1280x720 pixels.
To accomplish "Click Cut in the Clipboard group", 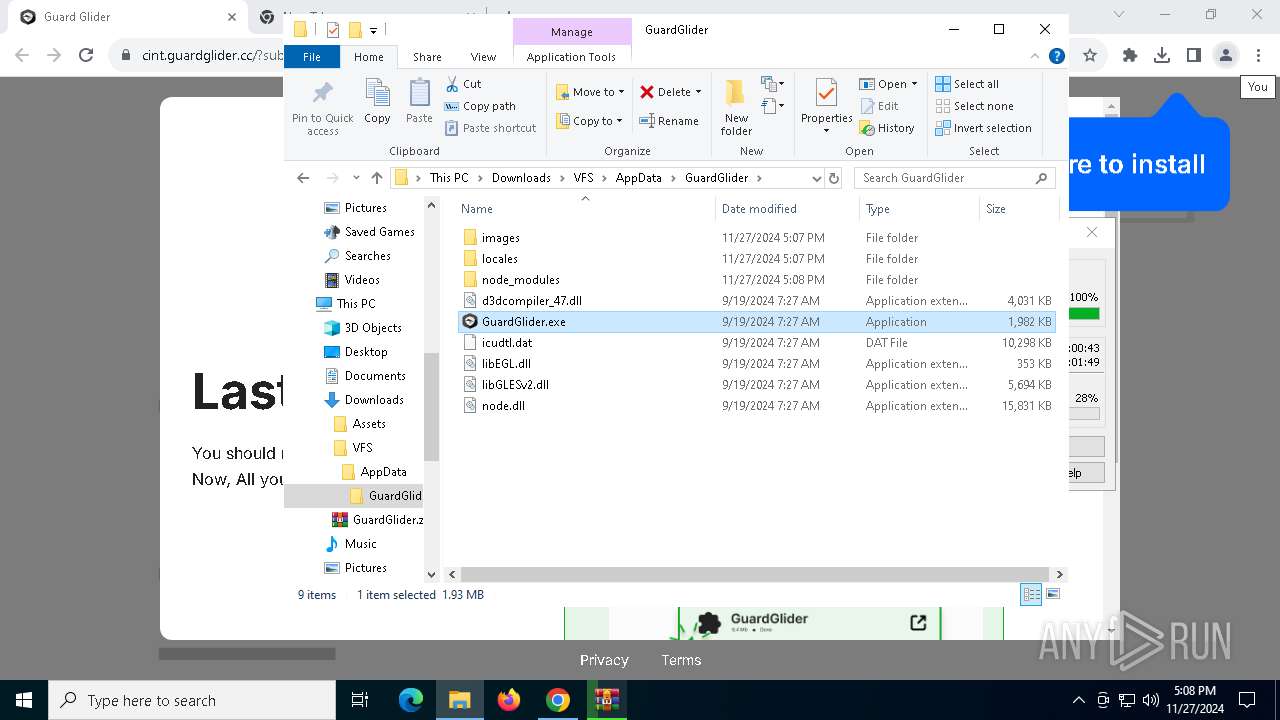I will coord(463,84).
